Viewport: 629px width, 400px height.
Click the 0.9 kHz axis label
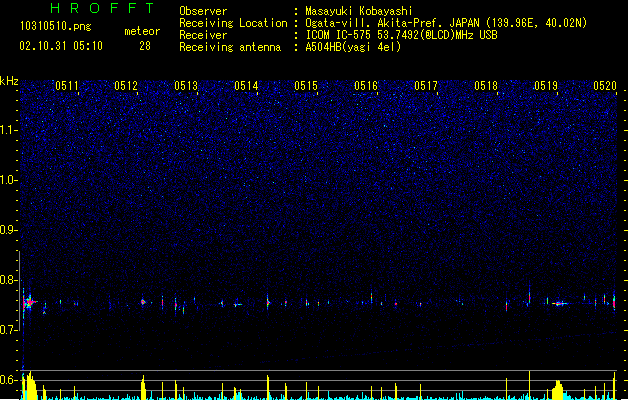[9, 230]
